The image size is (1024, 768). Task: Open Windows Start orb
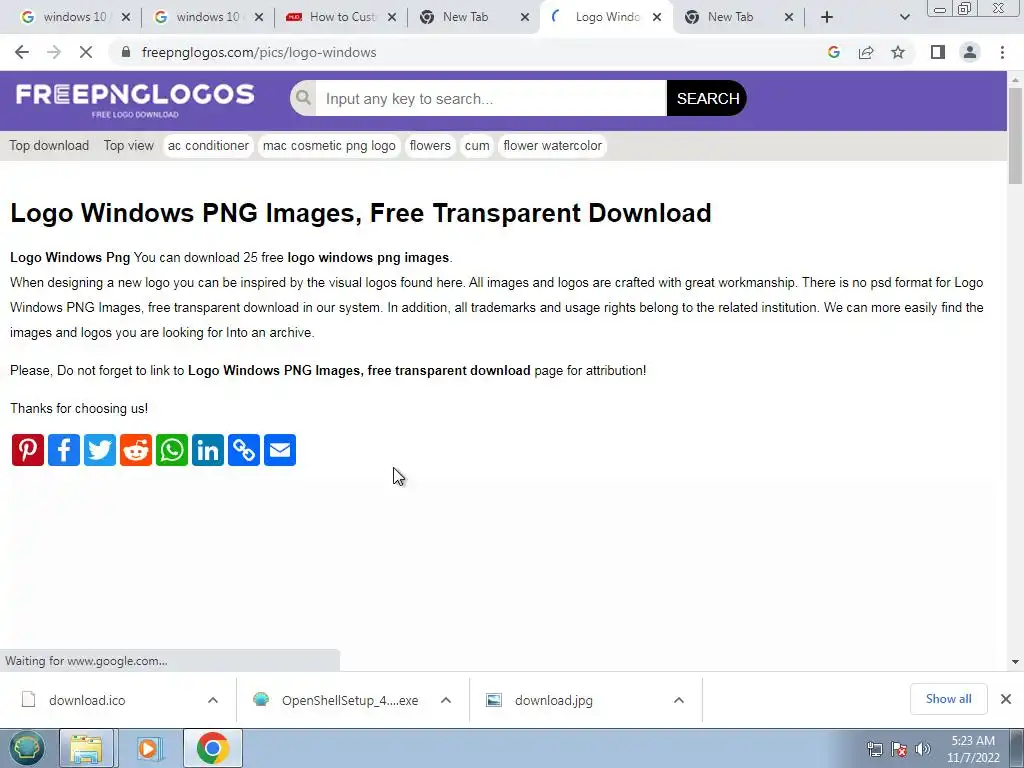click(x=26, y=748)
